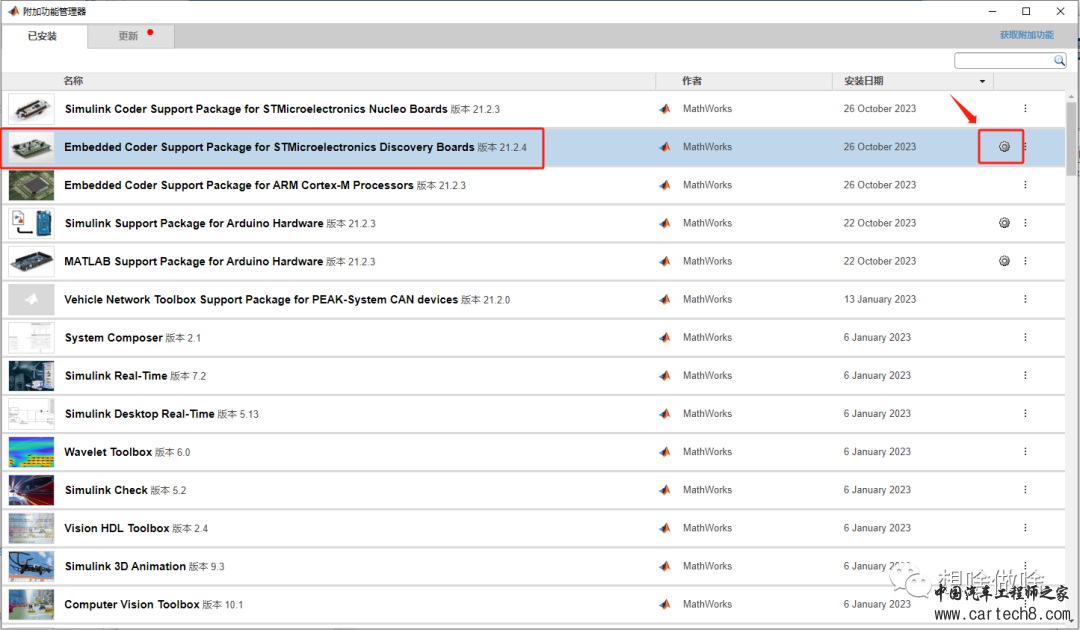Sort by 安装日期 column header
Viewport: 1080px width, 630px height.
[864, 81]
